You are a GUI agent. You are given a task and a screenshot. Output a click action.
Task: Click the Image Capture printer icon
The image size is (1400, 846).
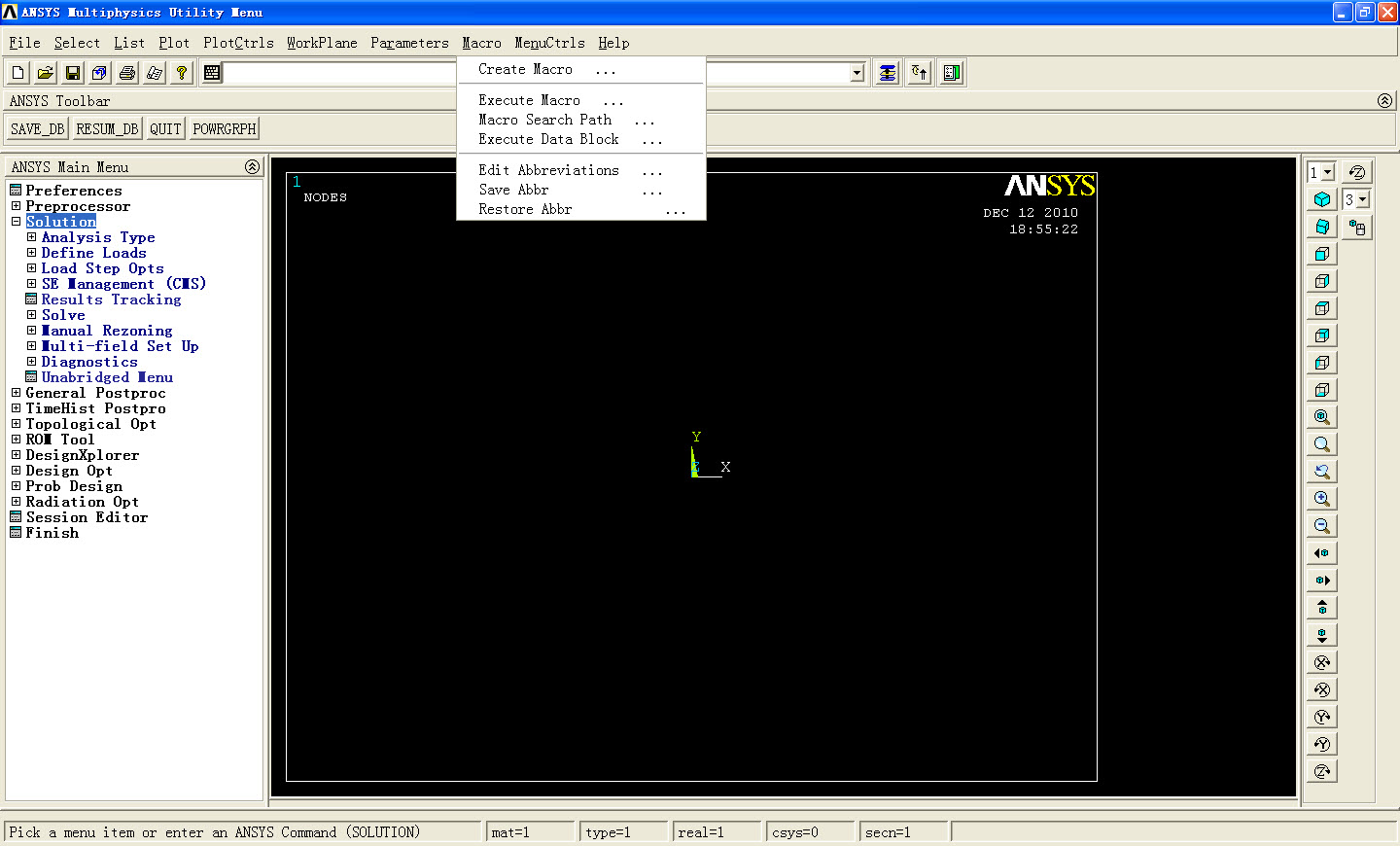click(x=127, y=73)
